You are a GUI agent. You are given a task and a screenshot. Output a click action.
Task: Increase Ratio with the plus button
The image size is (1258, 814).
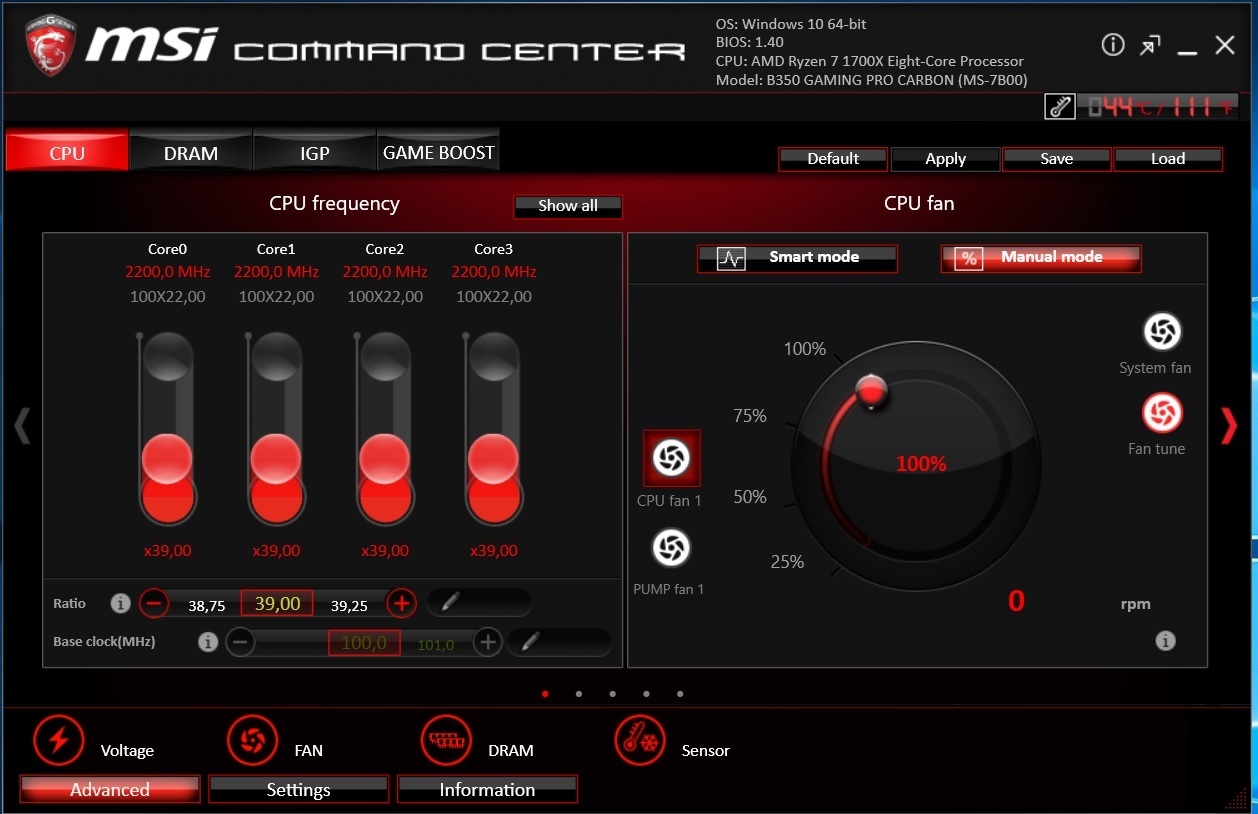(x=402, y=603)
